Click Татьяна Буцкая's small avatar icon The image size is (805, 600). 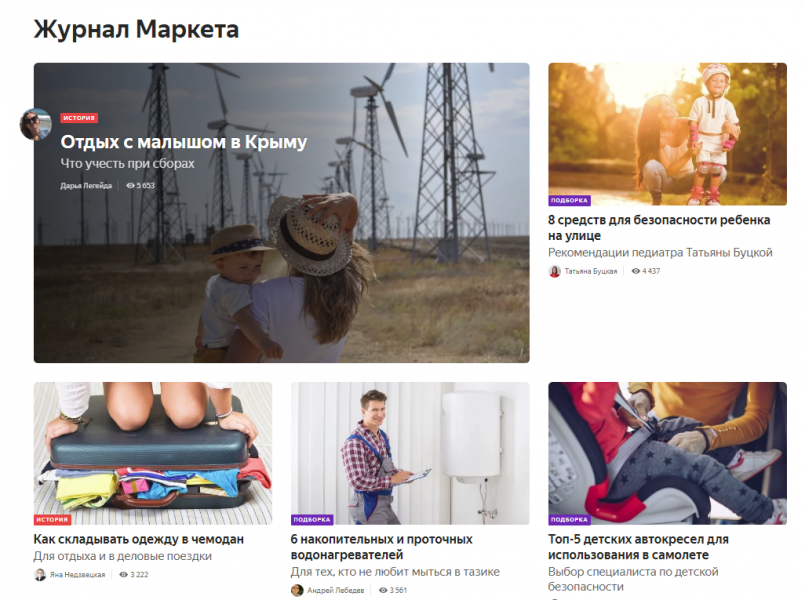(554, 272)
